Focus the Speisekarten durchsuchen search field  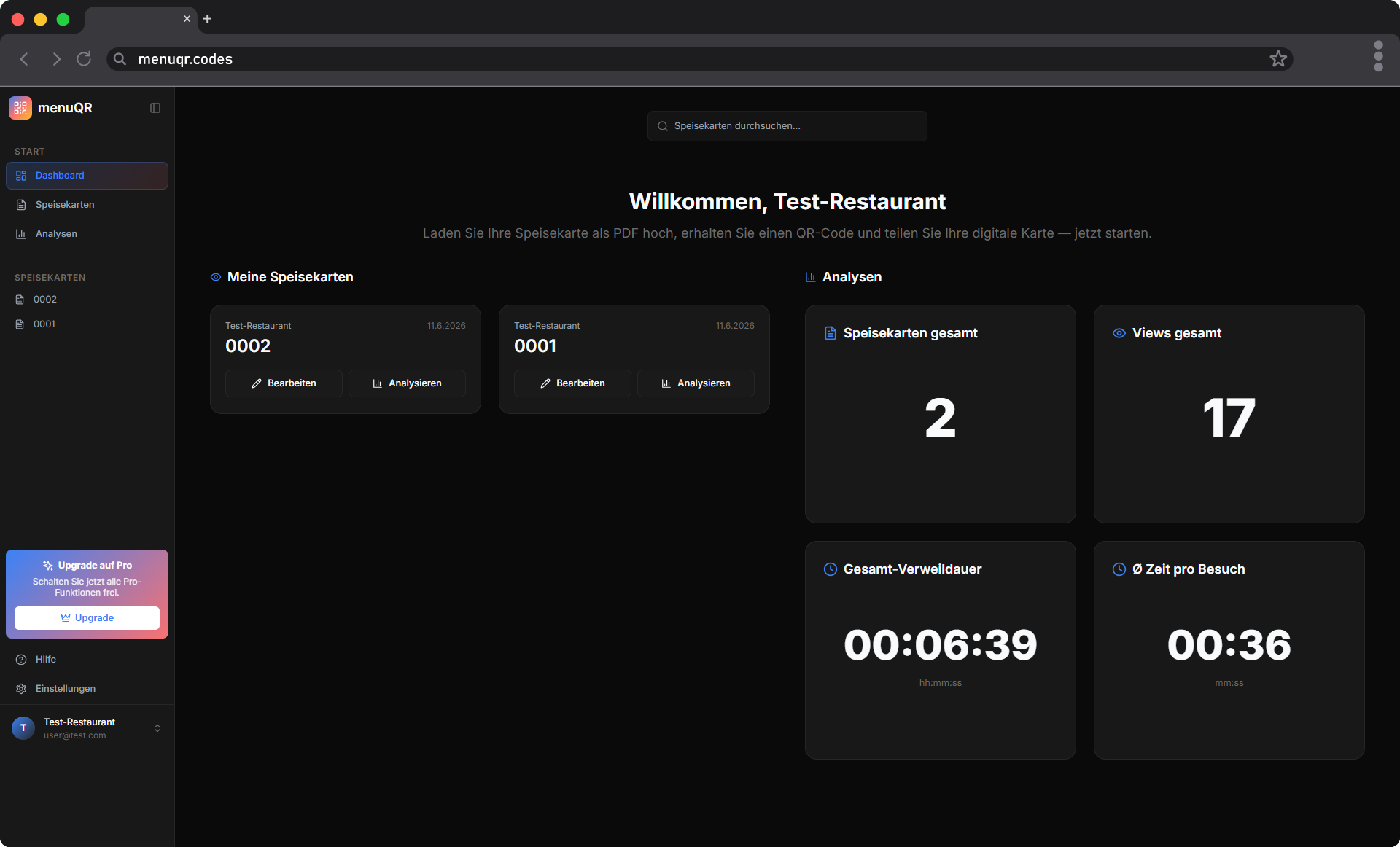tap(787, 126)
